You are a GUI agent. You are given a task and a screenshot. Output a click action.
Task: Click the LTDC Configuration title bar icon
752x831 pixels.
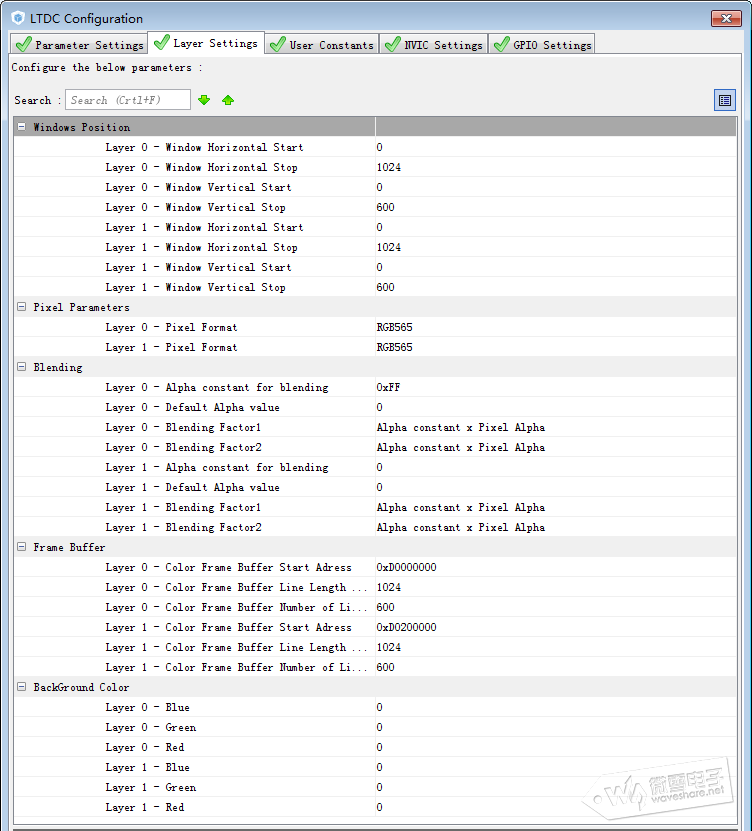18,18
